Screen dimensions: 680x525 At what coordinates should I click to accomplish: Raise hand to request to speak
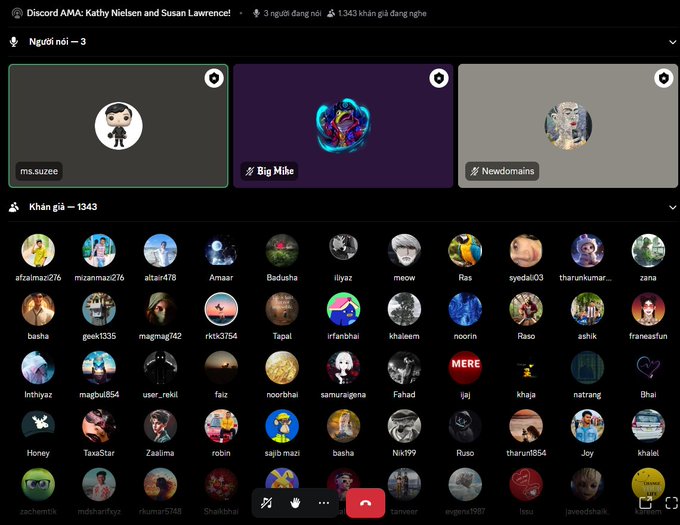click(x=295, y=503)
